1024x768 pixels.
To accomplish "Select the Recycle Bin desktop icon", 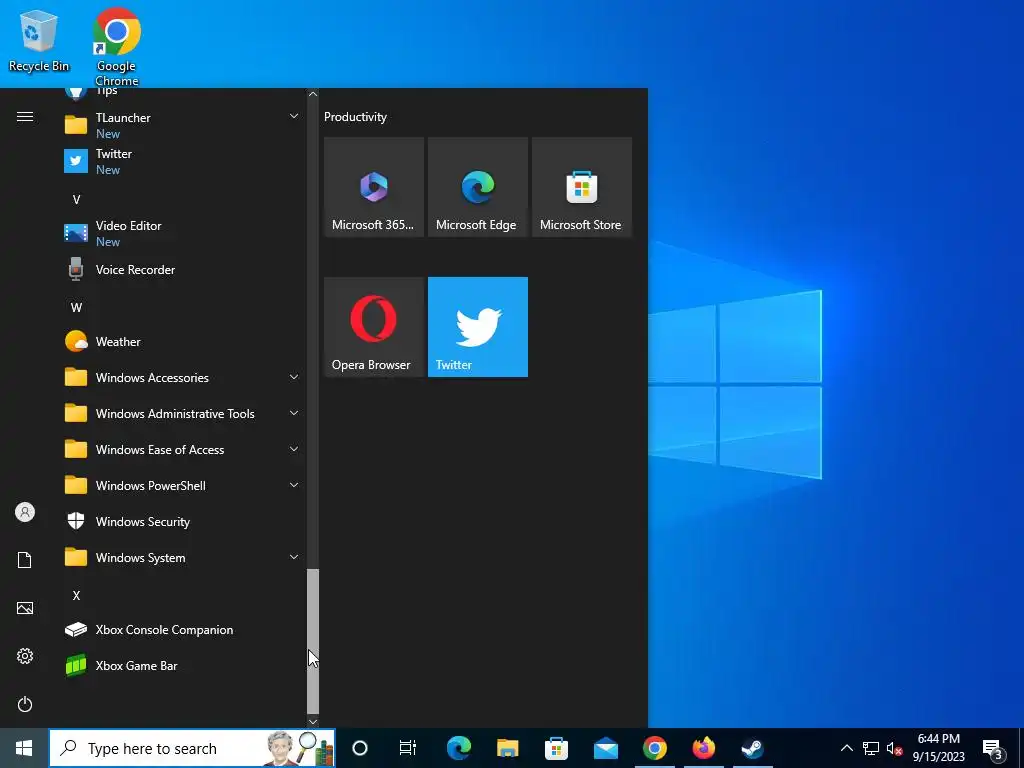I will (39, 41).
